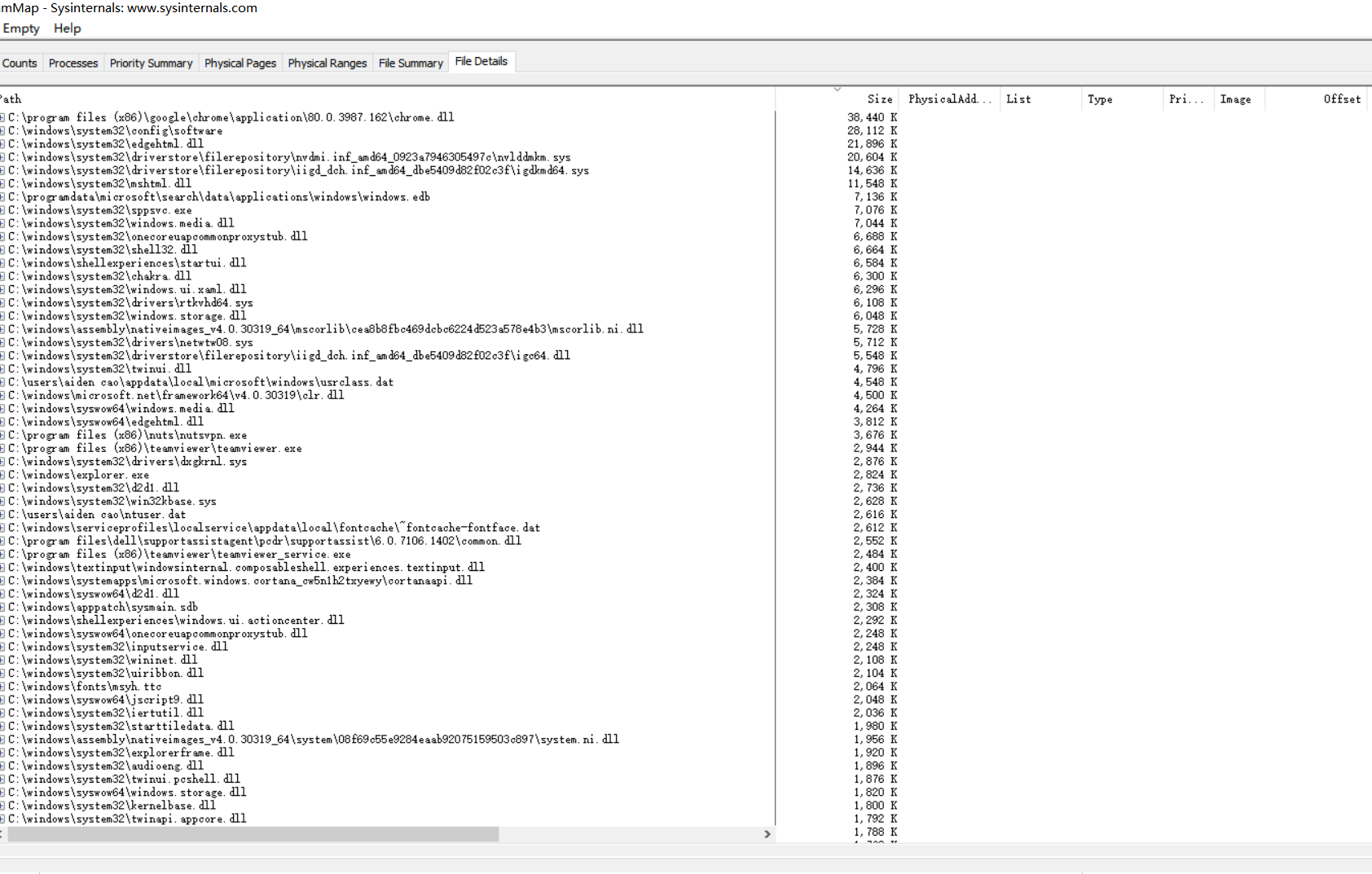Open the Empty menu

click(21, 29)
